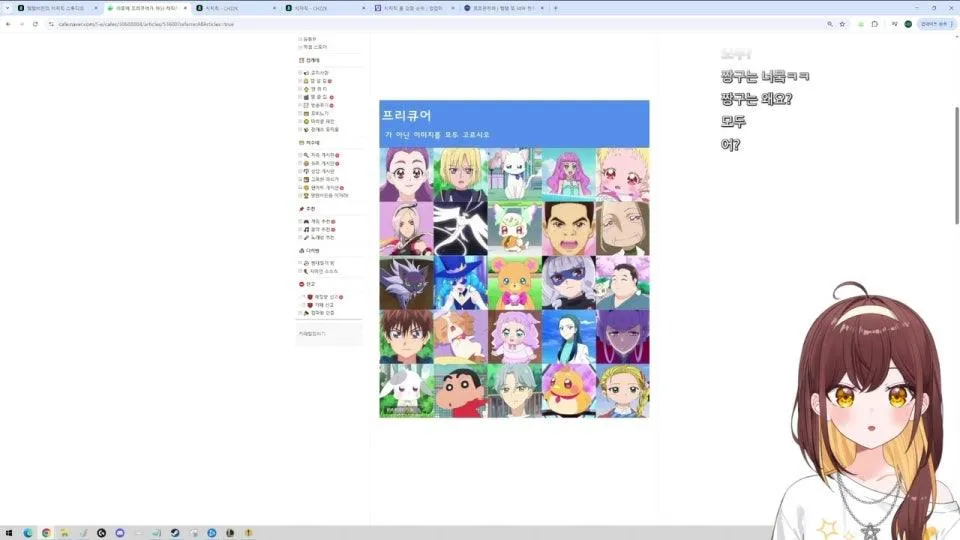The width and height of the screenshot is (960, 540).
Task: Select the white rabbit tile
Action: tap(406, 391)
